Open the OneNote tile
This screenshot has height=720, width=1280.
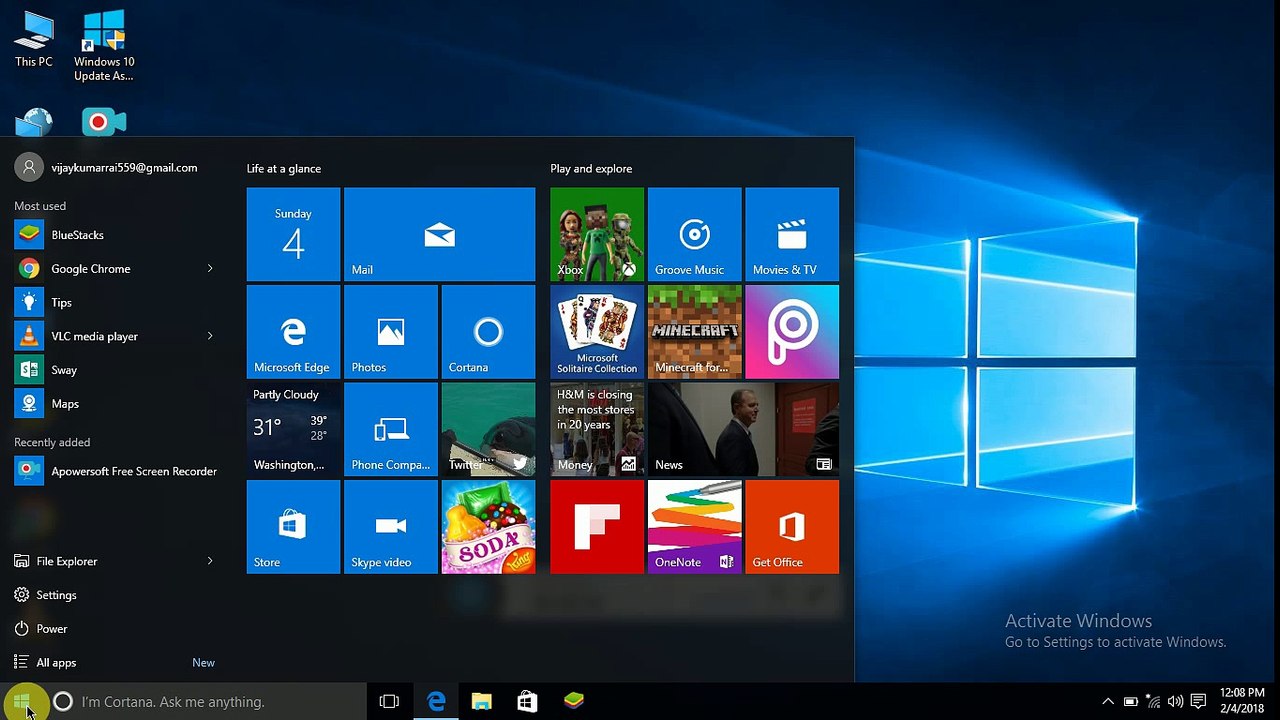coord(694,527)
